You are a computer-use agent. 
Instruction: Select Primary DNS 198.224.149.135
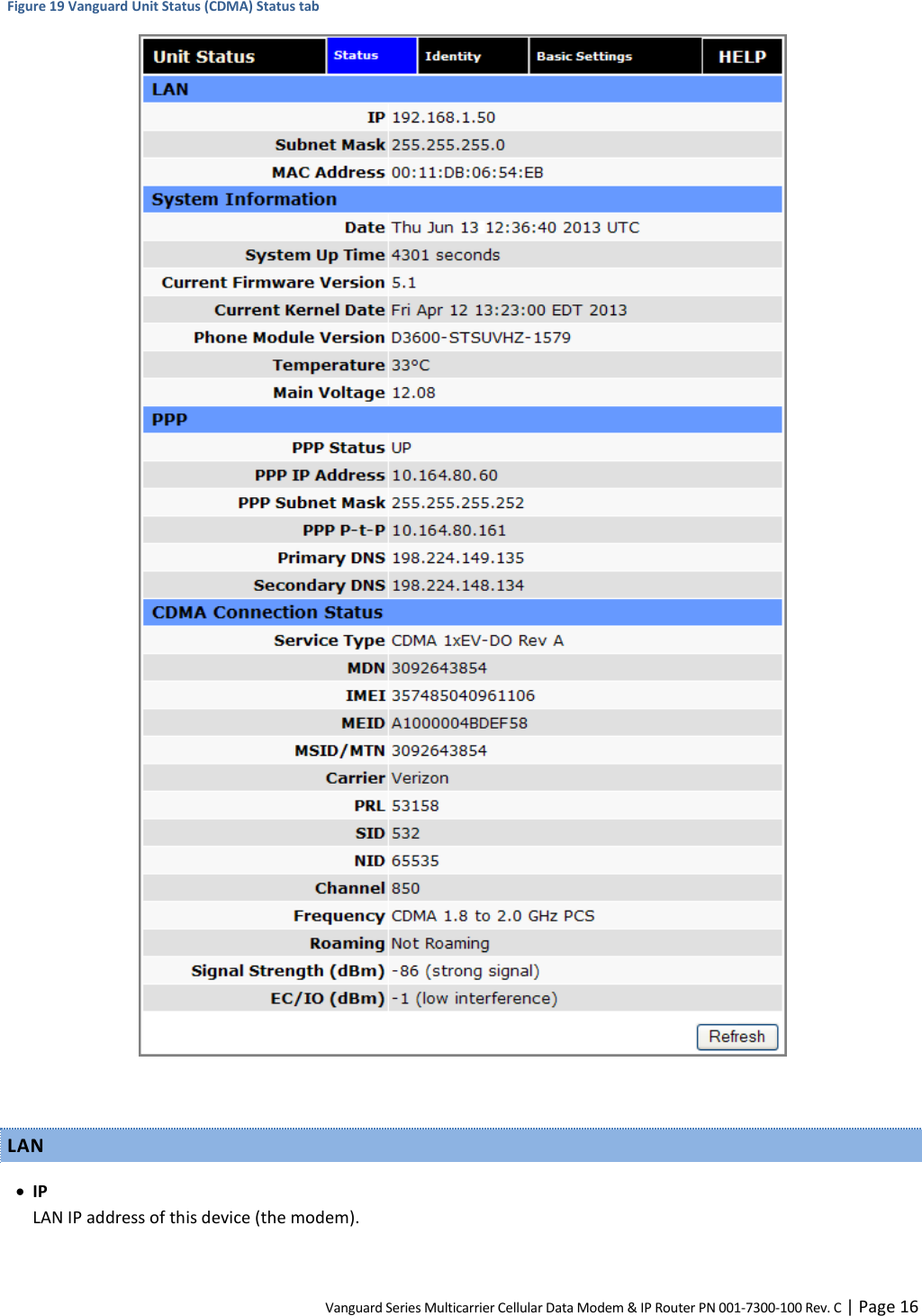(x=457, y=558)
